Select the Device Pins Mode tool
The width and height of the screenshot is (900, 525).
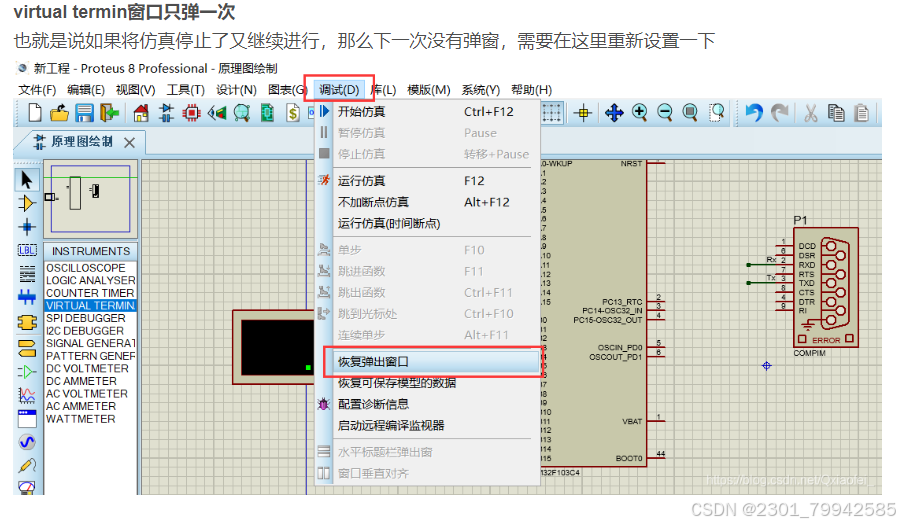(26, 372)
